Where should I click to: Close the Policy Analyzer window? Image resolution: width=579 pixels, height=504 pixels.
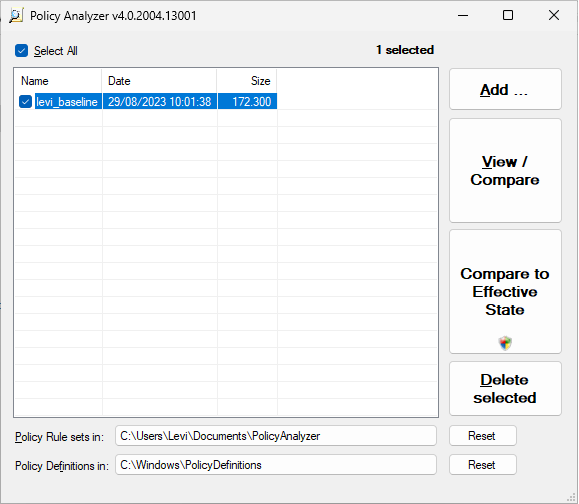tap(554, 16)
